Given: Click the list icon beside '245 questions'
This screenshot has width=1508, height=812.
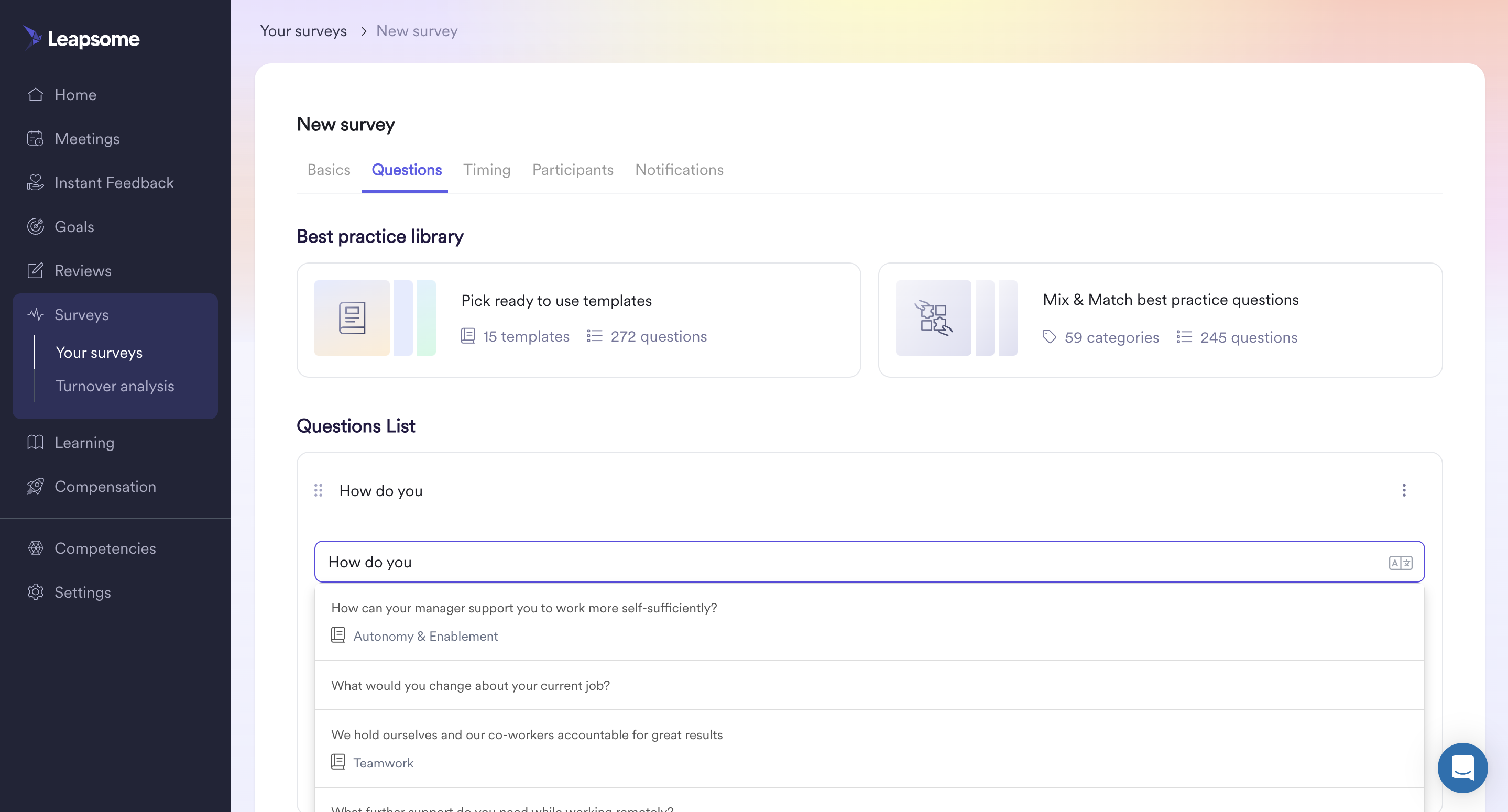Looking at the screenshot, I should (x=1184, y=337).
